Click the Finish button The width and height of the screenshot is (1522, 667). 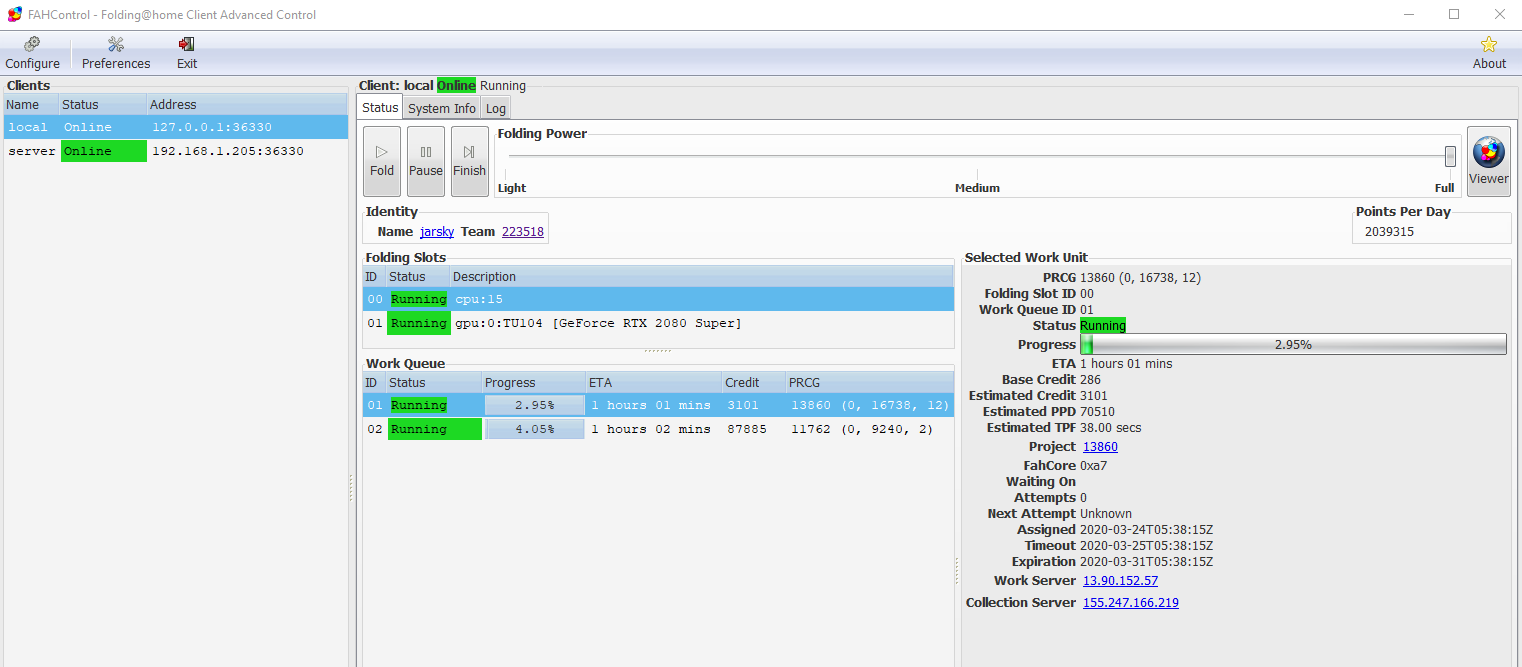[470, 161]
